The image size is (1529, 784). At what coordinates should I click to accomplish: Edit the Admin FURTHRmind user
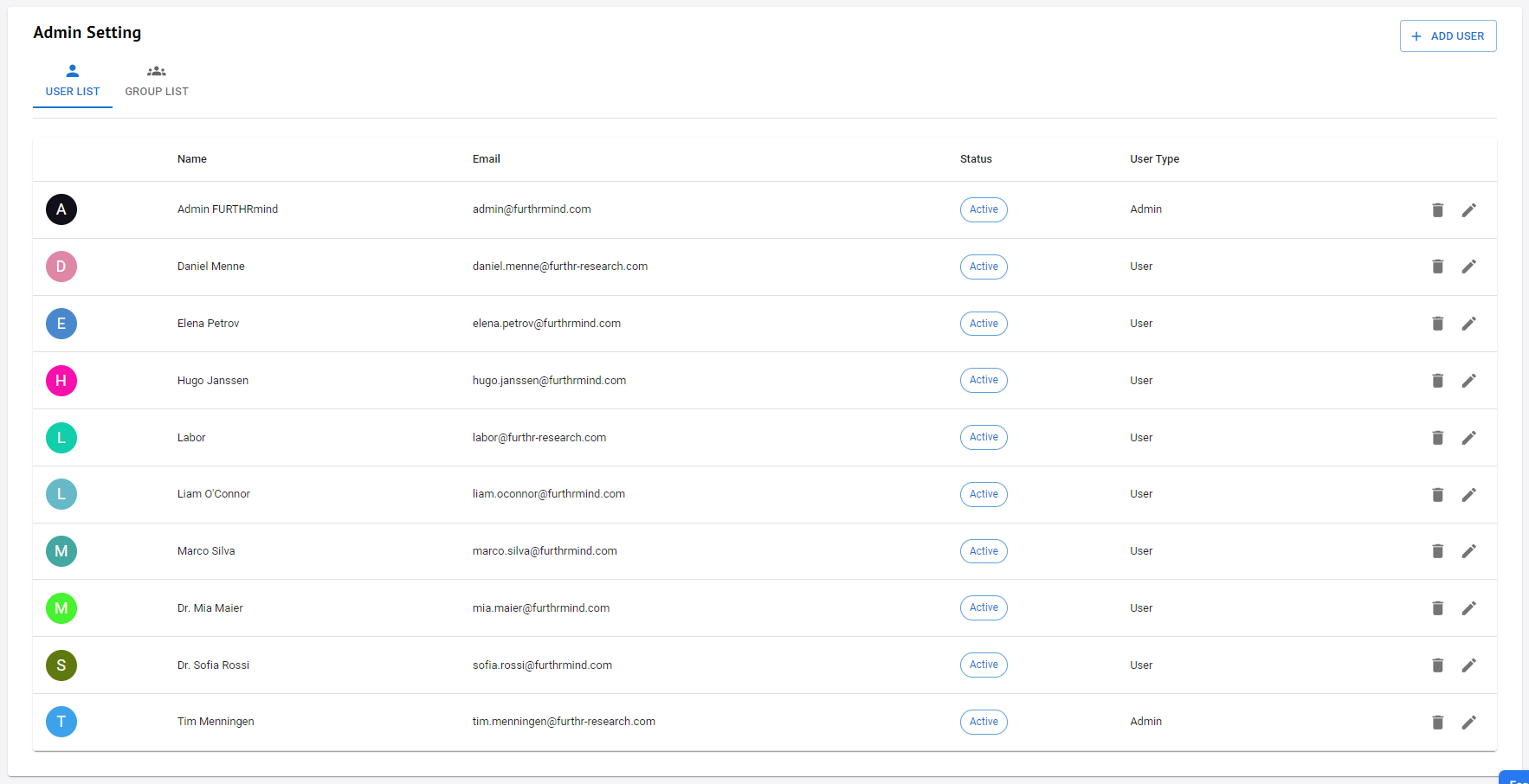(x=1469, y=209)
